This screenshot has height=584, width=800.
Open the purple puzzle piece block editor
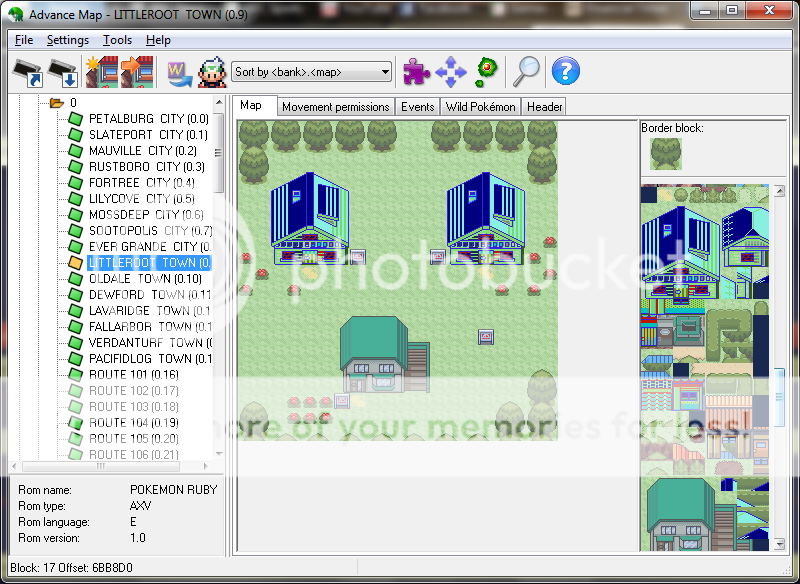pyautogui.click(x=416, y=71)
